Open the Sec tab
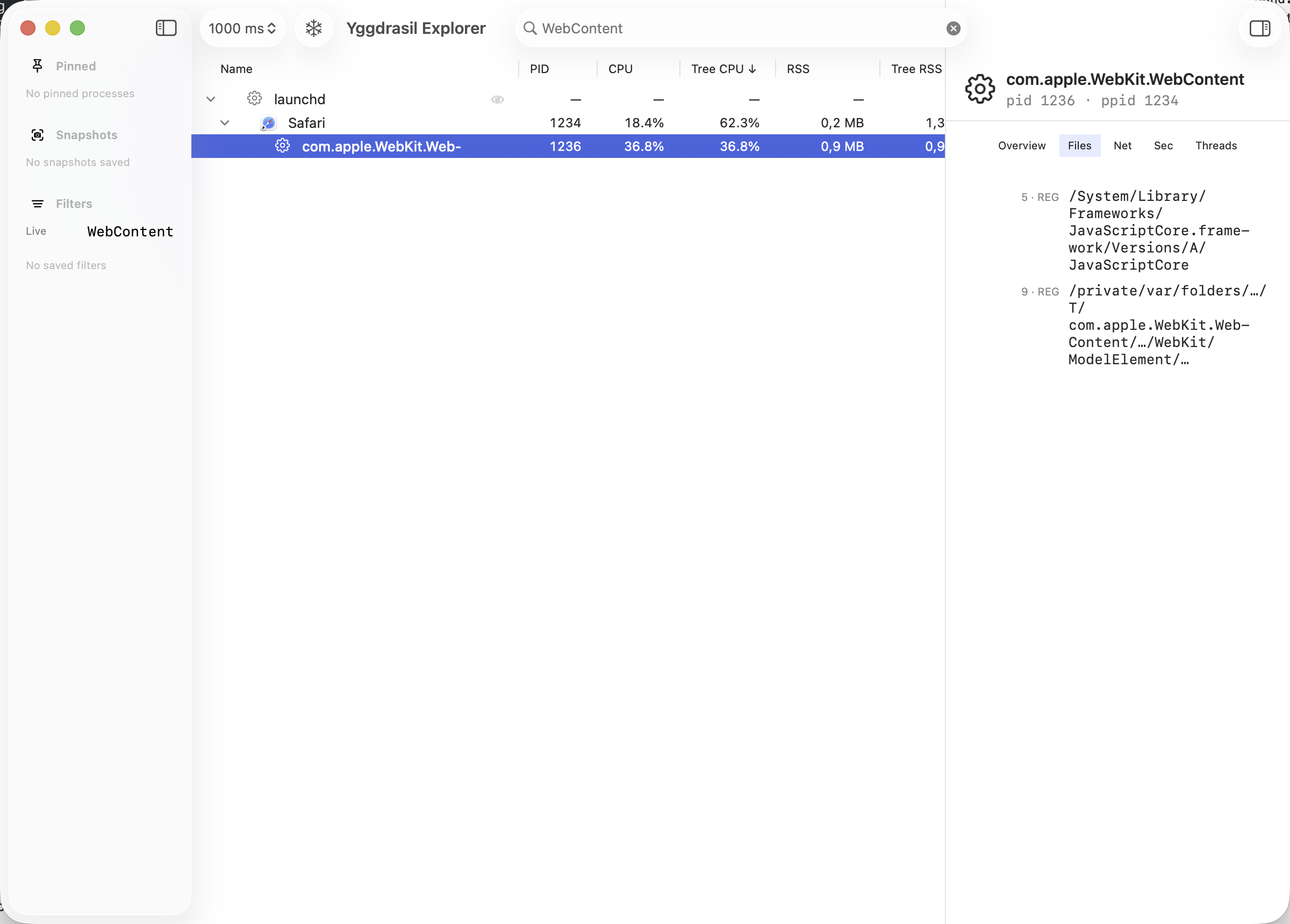 point(1163,146)
